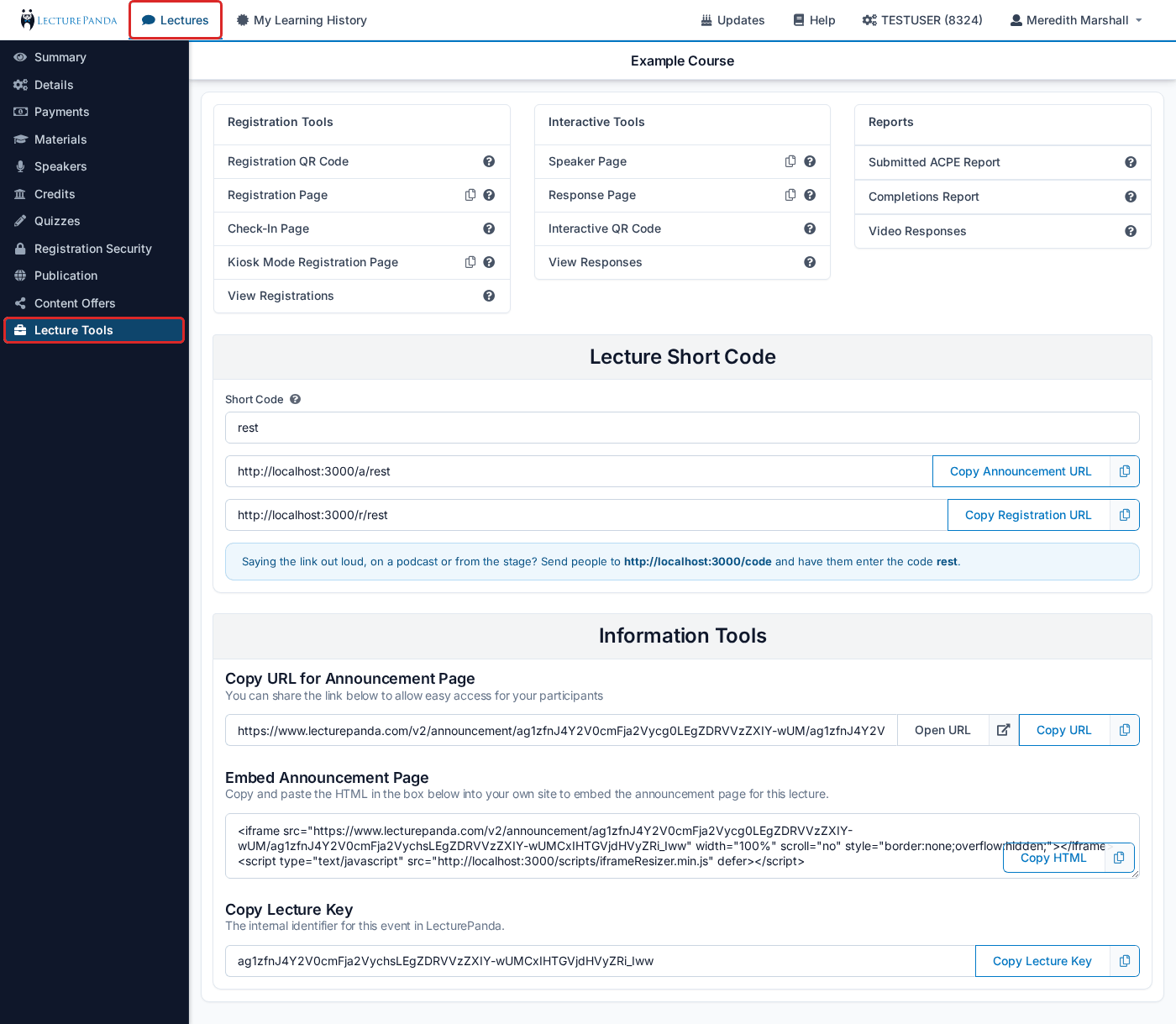Viewport: 1176px width, 1024px height.
Task: Open help for Completions Report
Action: coord(1131,197)
